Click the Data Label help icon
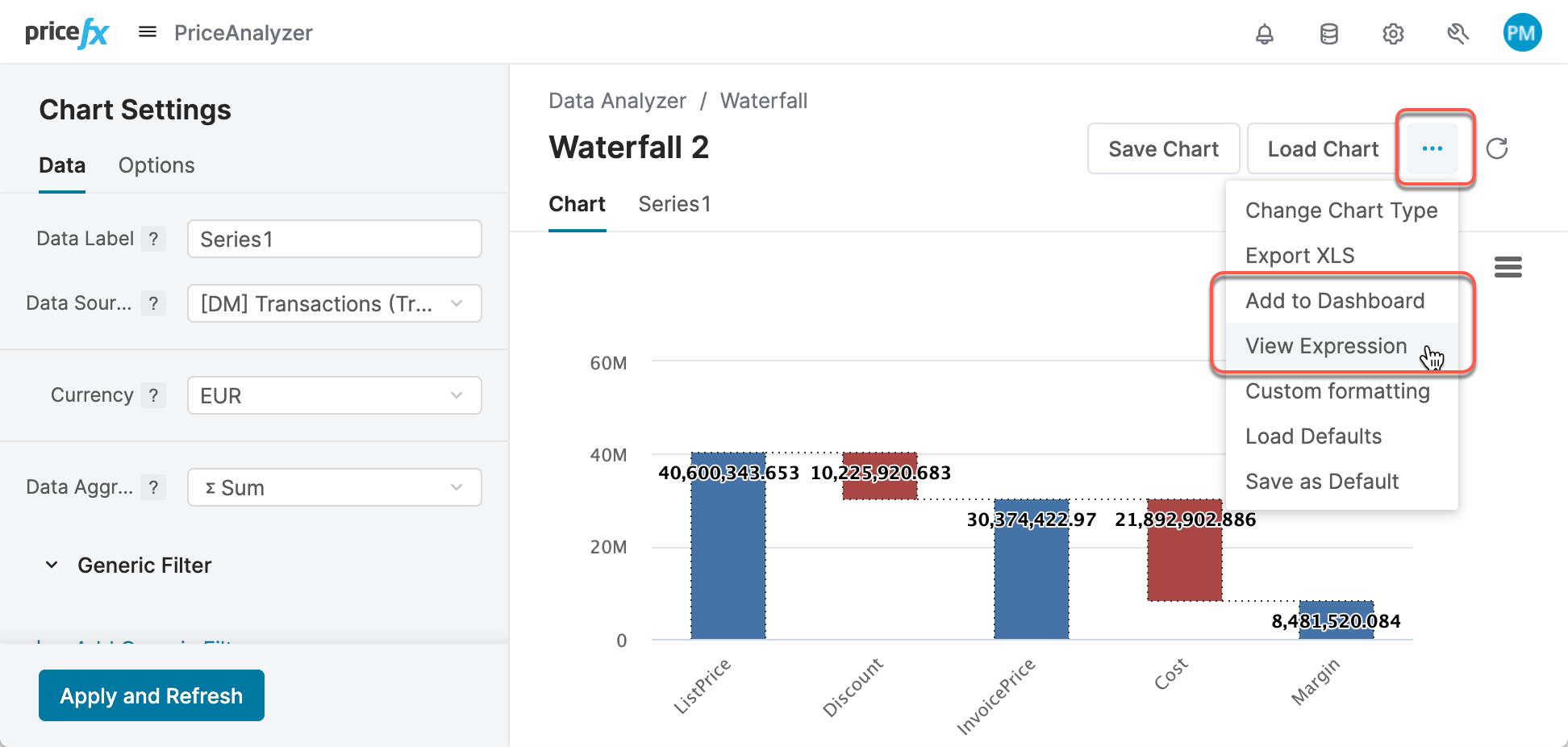The width and height of the screenshot is (1568, 747). [153, 239]
